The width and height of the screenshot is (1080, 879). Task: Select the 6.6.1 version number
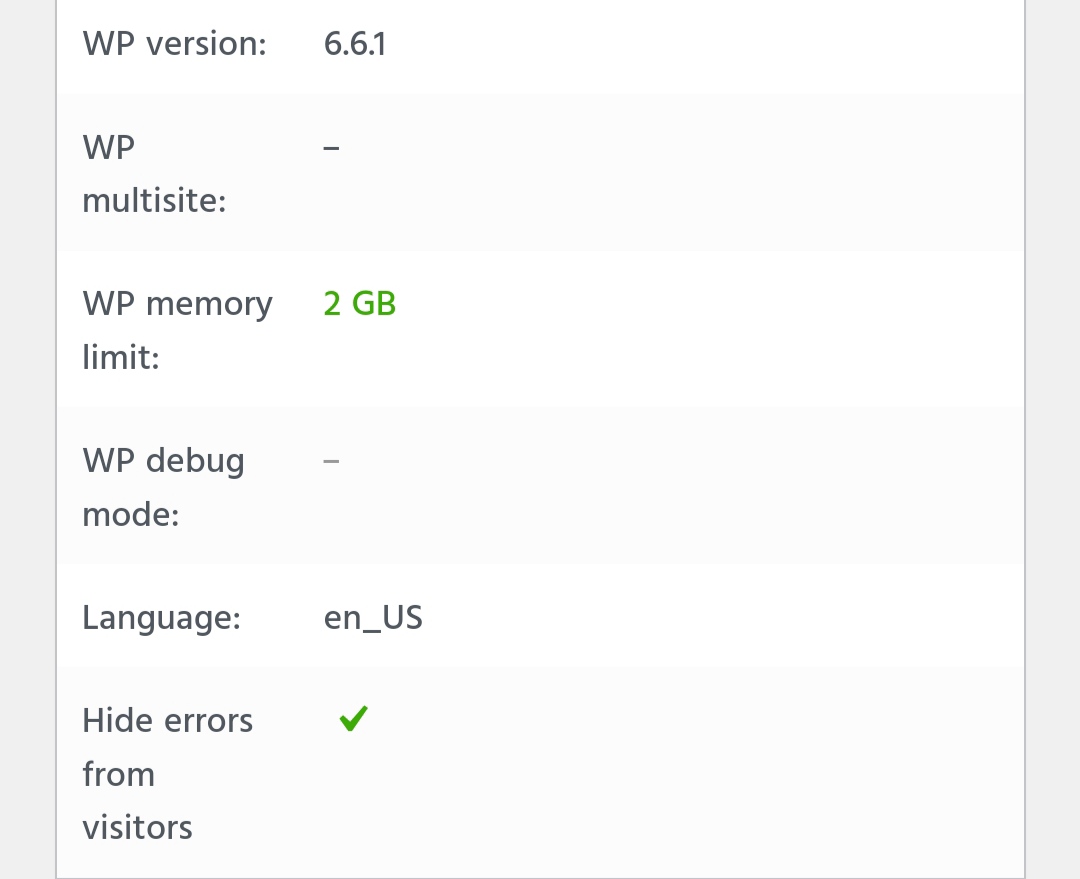pos(355,44)
